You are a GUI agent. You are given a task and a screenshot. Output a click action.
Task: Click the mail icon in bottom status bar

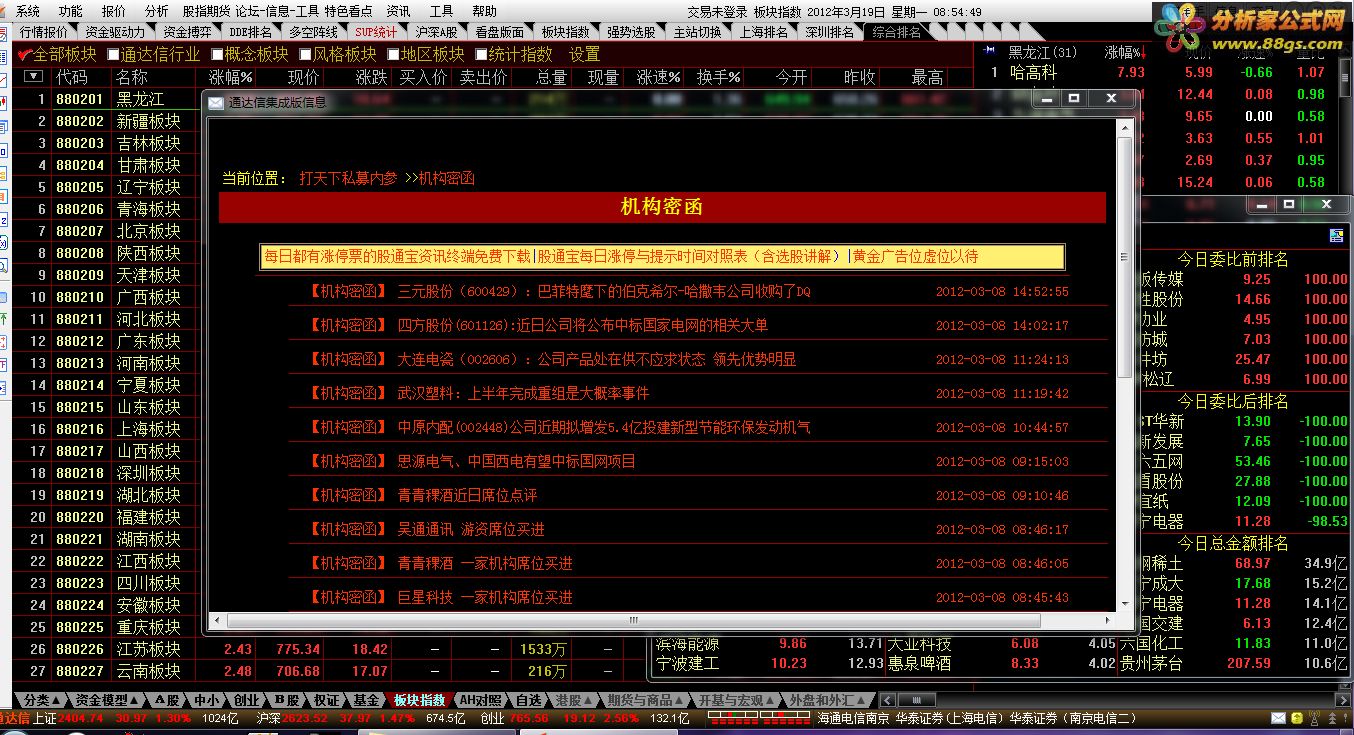tap(1278, 718)
